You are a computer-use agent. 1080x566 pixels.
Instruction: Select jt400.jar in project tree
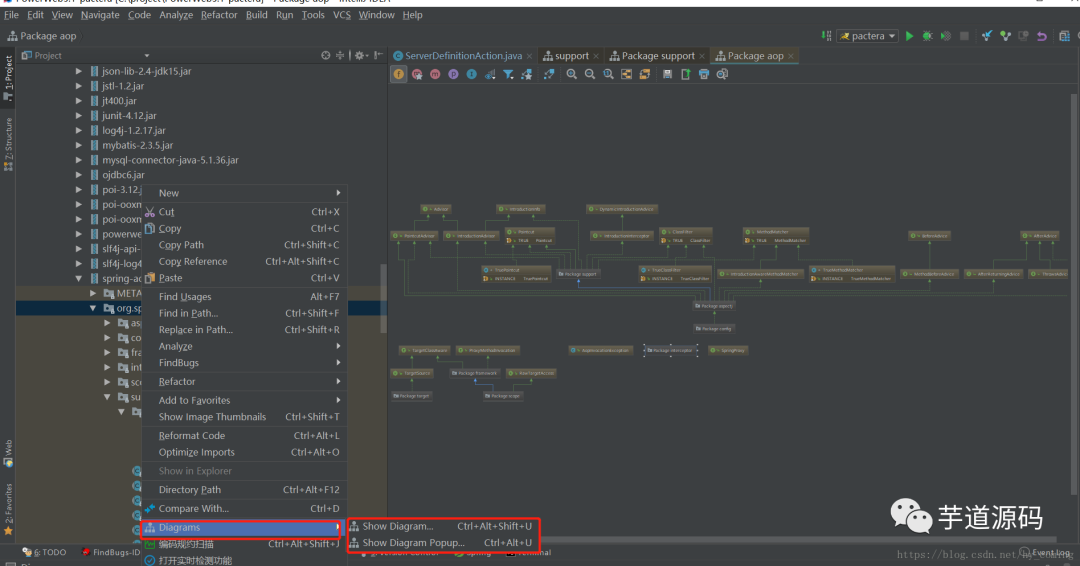coord(119,101)
